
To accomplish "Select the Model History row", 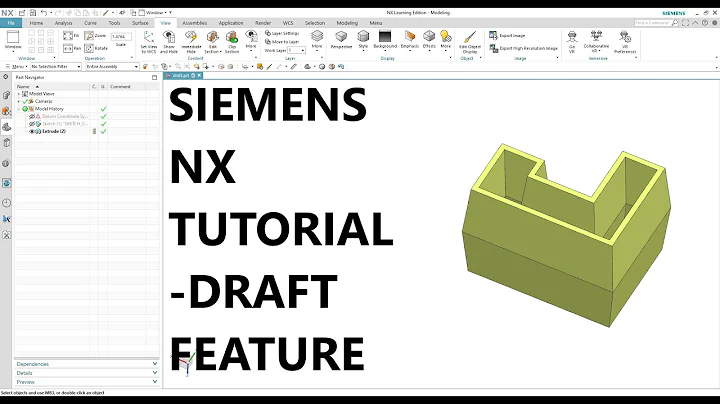I will [49, 109].
